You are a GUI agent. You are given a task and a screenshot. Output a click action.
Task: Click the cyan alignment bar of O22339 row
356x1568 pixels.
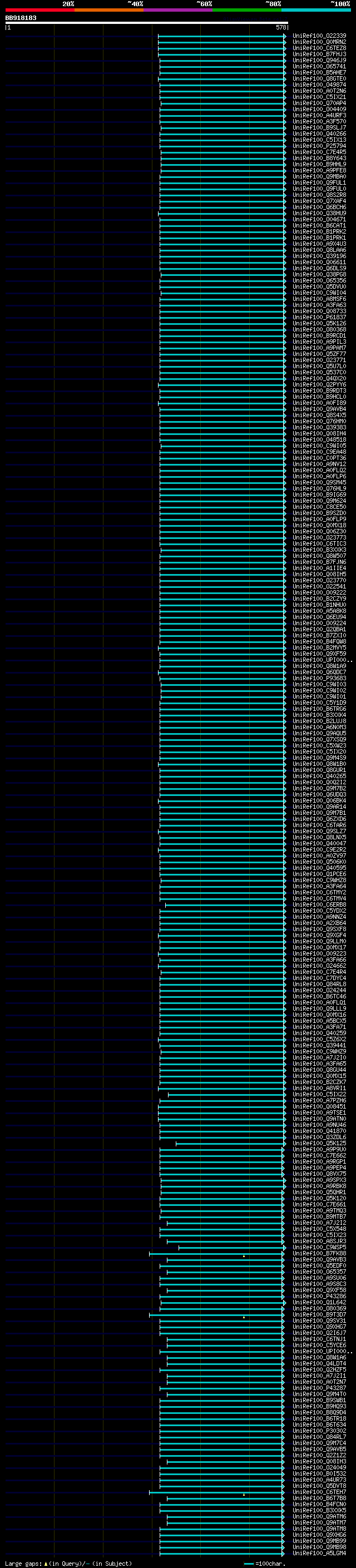(221, 36)
